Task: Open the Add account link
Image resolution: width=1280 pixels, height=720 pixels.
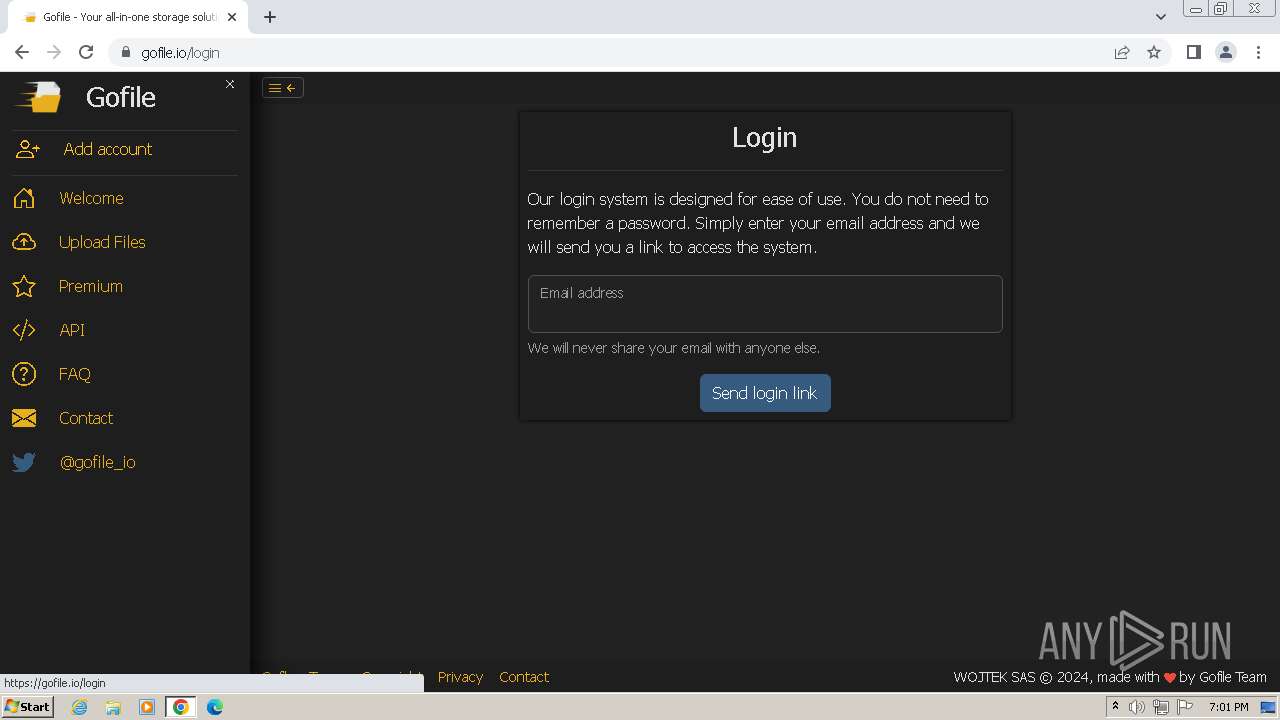Action: 108,149
